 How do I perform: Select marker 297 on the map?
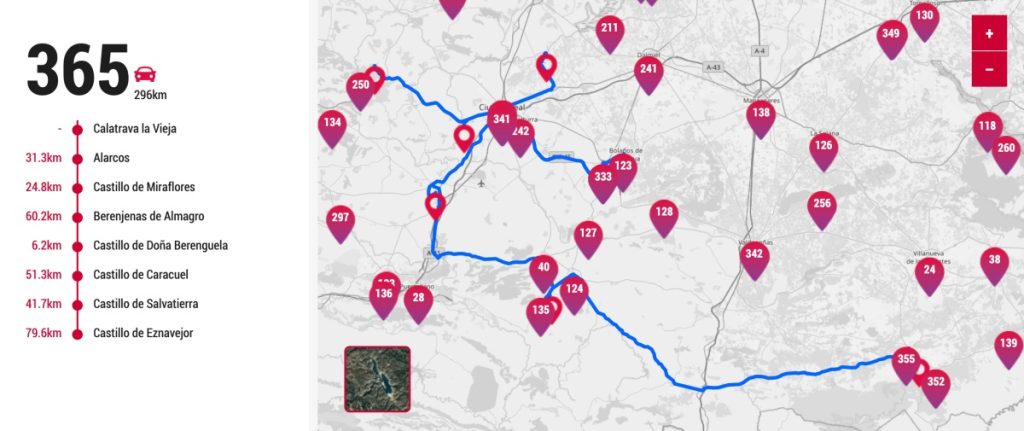point(340,223)
